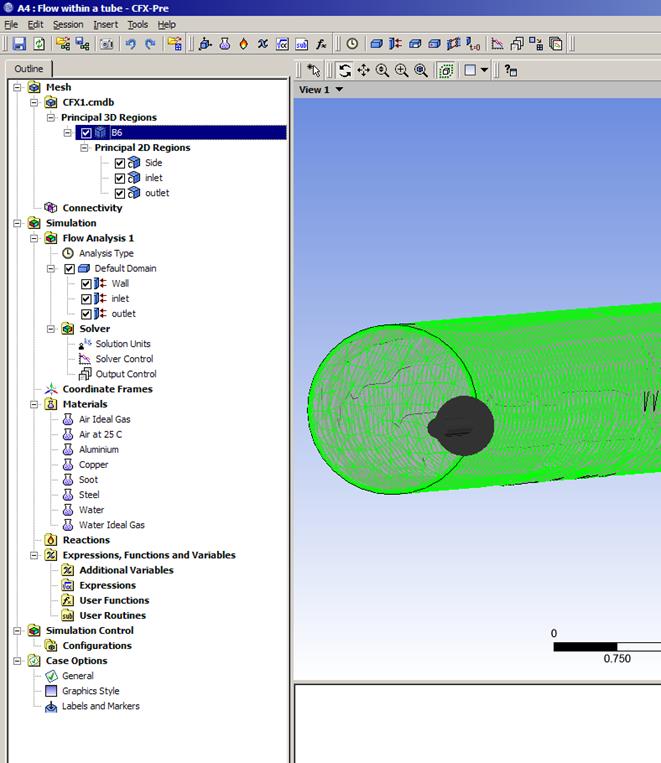Select Solver Control in the outline tree
The width and height of the screenshot is (661, 763).
(124, 359)
